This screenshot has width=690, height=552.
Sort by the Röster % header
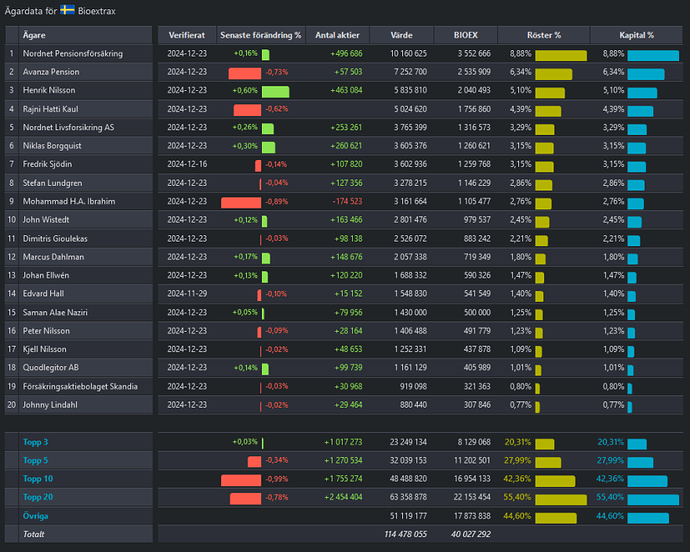544,35
